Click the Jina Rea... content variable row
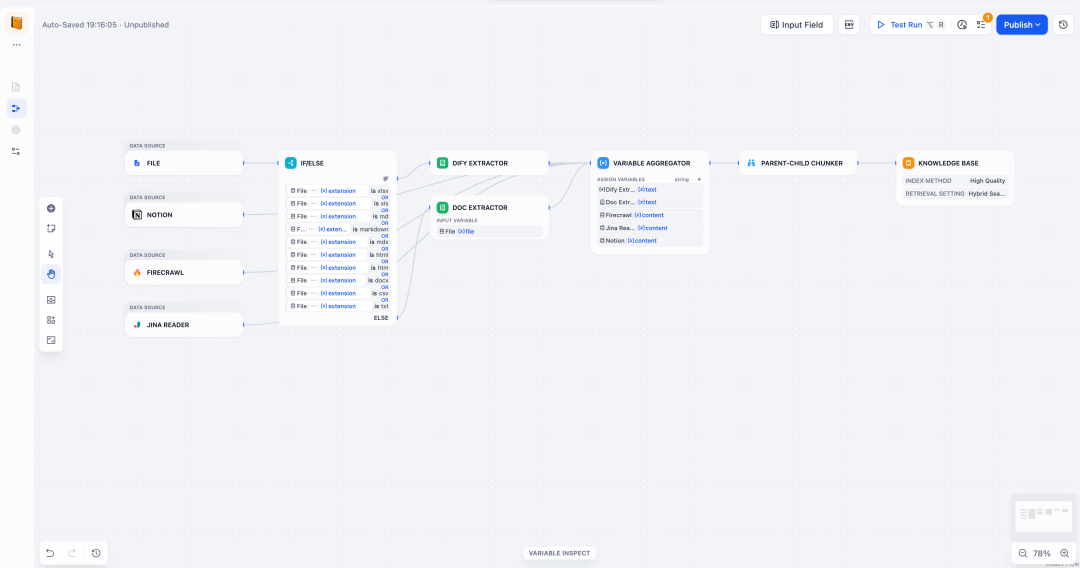Screen dimensions: 1080x568 (650, 228)
